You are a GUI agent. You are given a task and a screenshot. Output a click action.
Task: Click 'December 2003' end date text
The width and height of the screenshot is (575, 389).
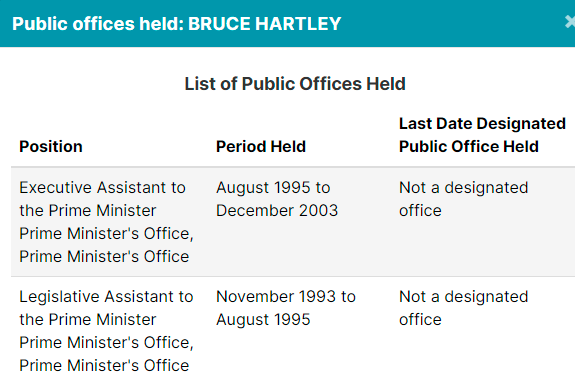tap(277, 210)
